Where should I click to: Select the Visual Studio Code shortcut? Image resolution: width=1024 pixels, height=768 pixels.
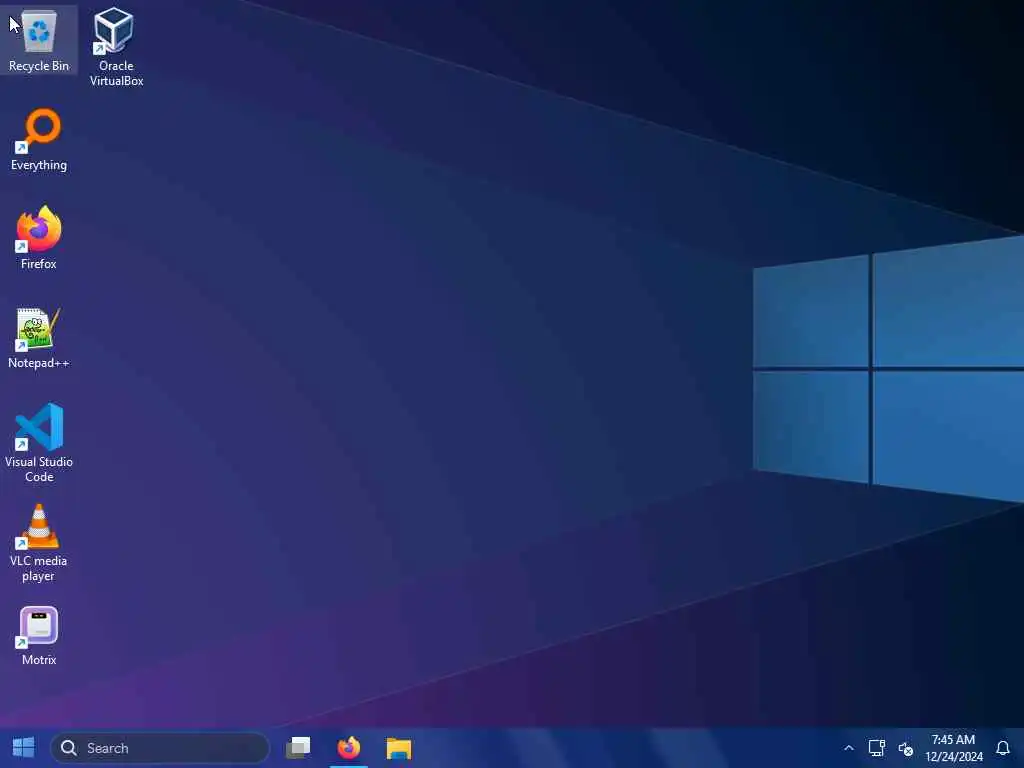(x=39, y=443)
